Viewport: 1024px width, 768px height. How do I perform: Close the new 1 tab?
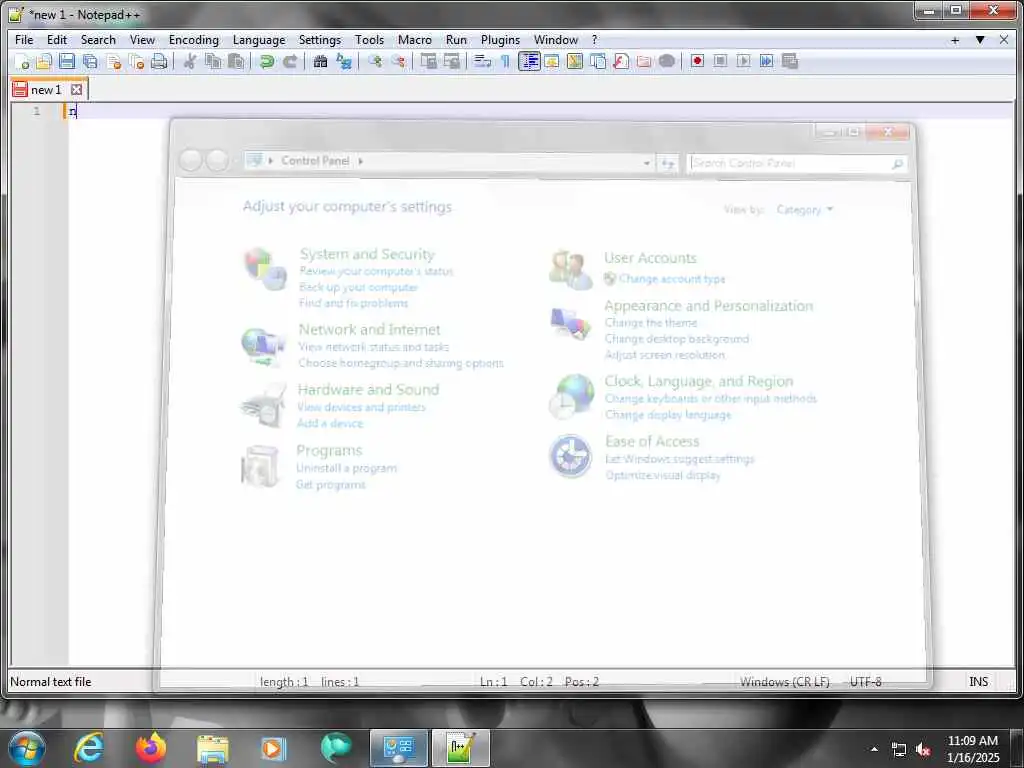[x=76, y=89]
